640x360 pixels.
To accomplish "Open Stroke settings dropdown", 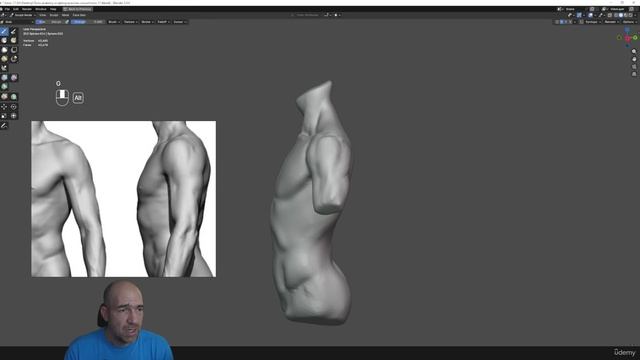I will click(147, 22).
